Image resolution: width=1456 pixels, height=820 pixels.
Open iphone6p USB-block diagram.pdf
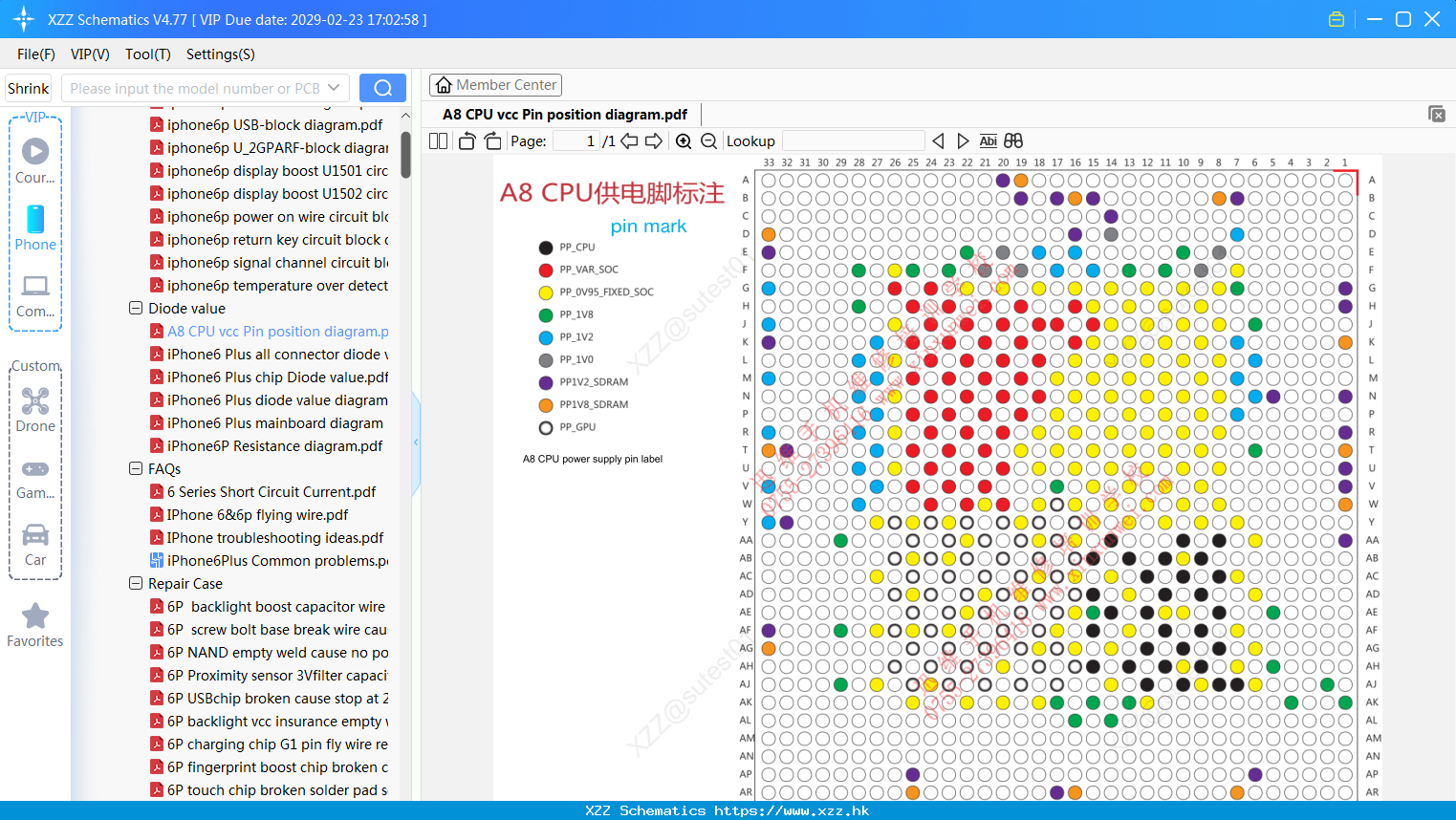pyautogui.click(x=275, y=124)
